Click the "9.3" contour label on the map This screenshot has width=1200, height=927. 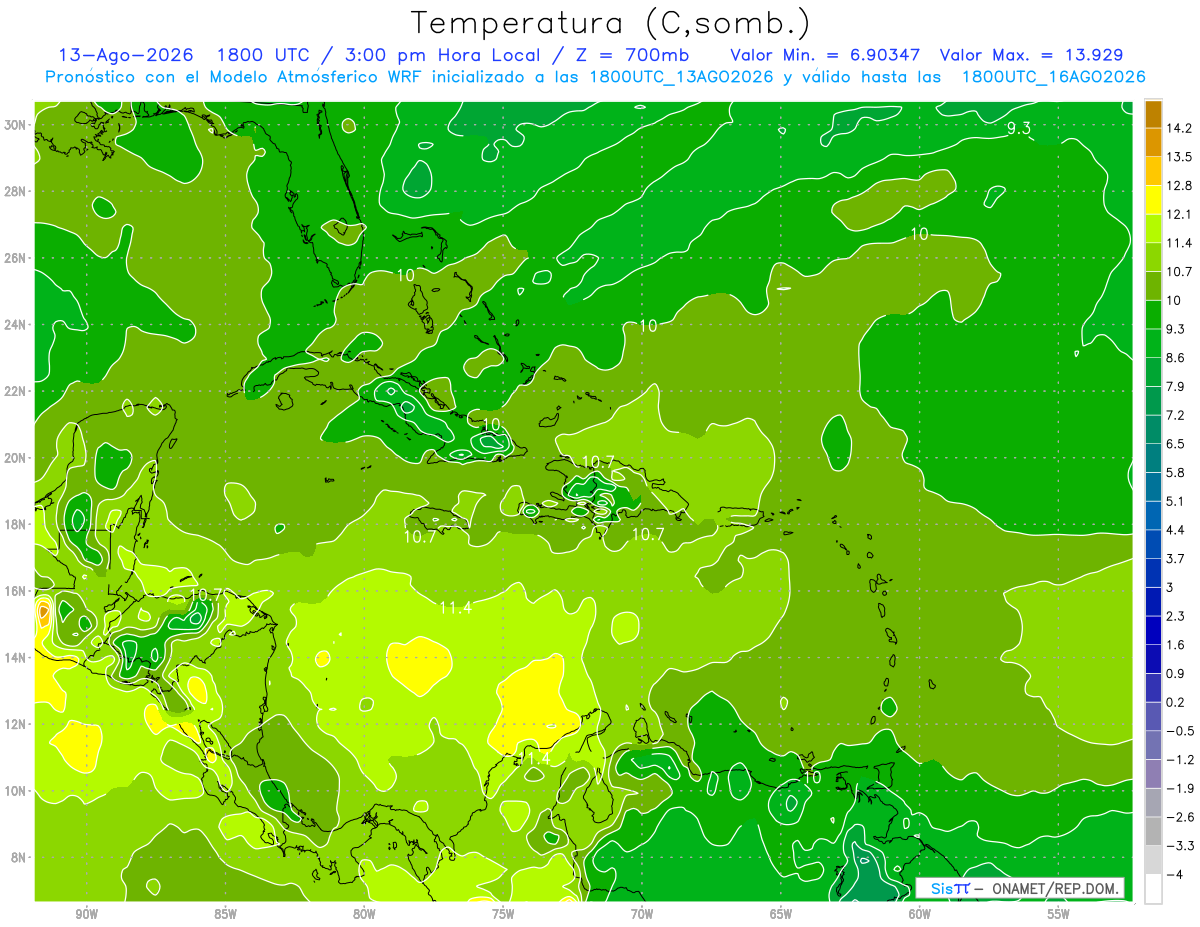(x=1018, y=127)
